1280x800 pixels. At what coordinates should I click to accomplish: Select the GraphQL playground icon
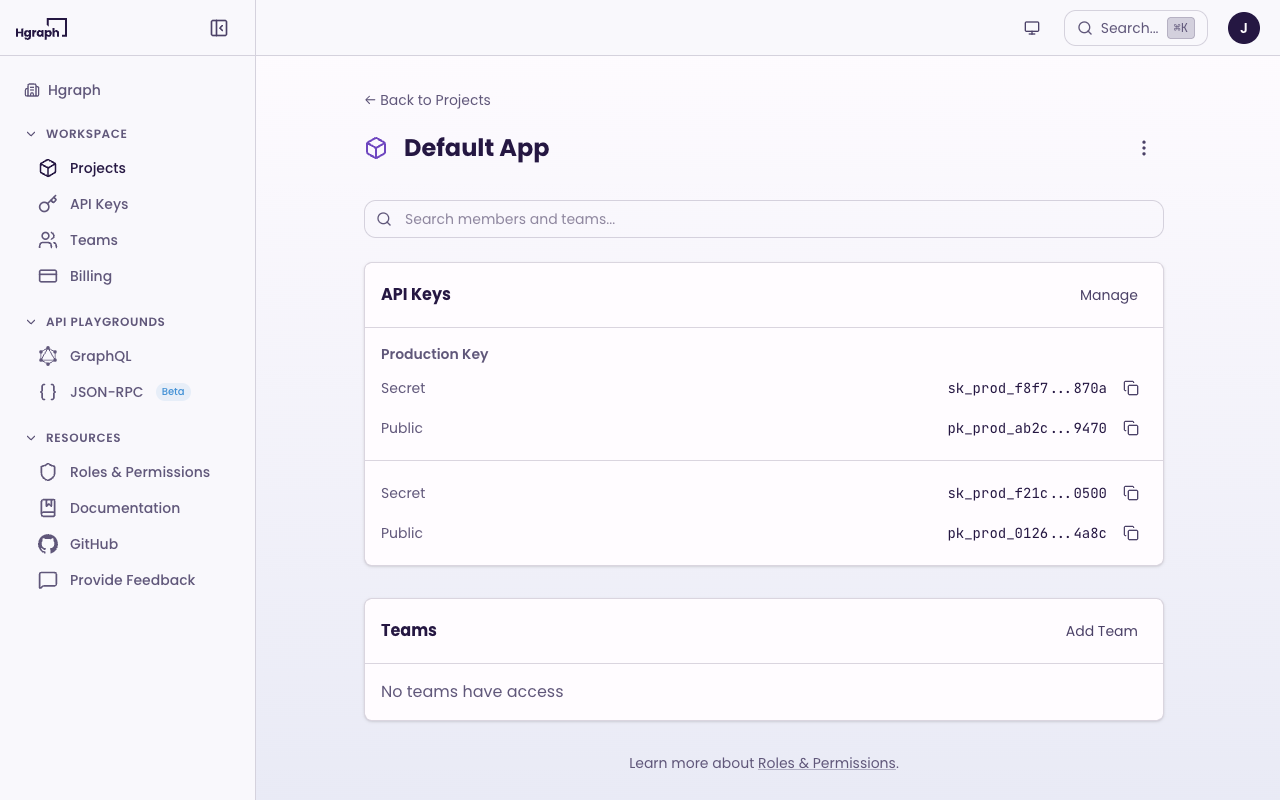pos(48,356)
